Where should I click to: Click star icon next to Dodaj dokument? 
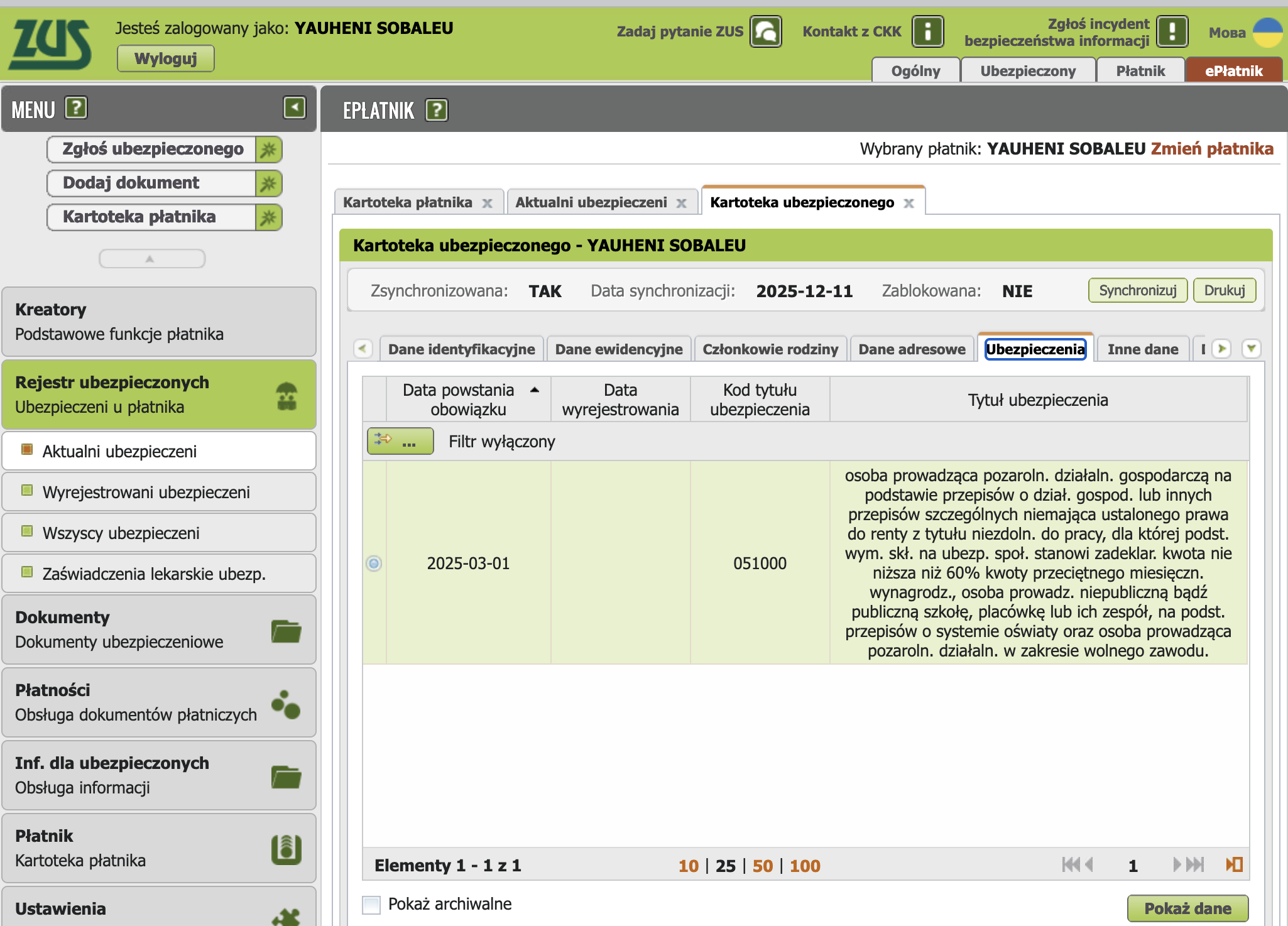(x=268, y=183)
